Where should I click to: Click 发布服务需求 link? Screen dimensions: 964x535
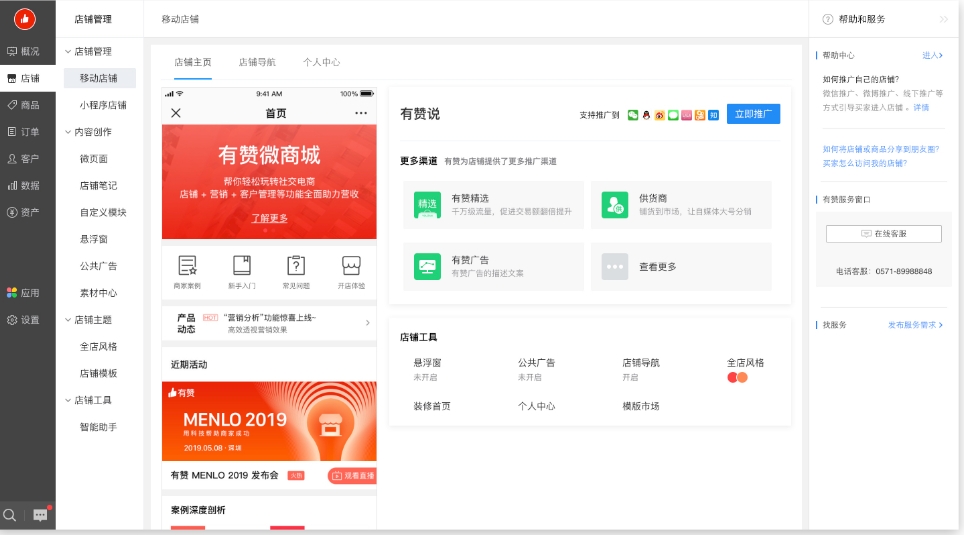(x=915, y=325)
